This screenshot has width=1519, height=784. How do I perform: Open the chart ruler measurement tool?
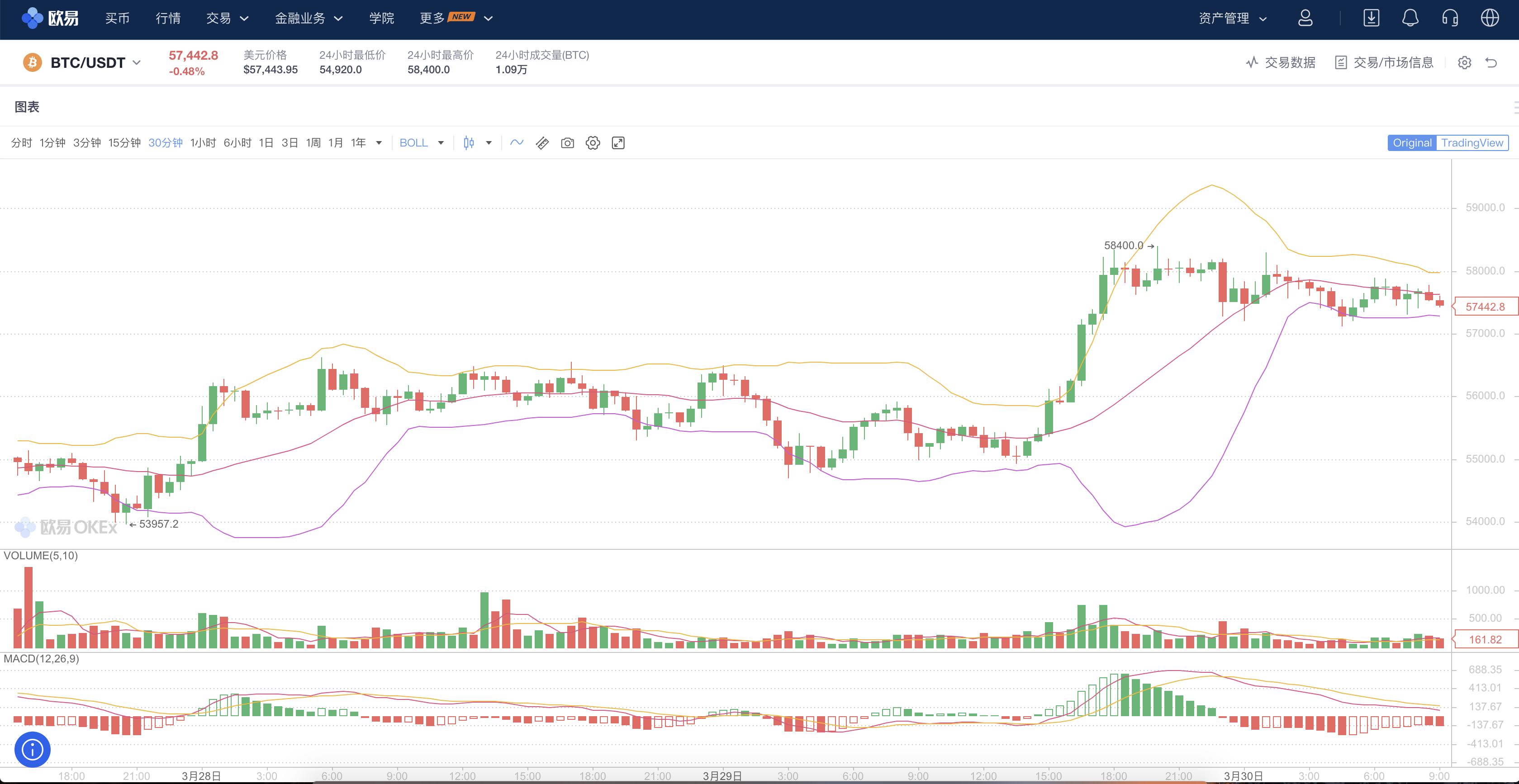coord(542,143)
